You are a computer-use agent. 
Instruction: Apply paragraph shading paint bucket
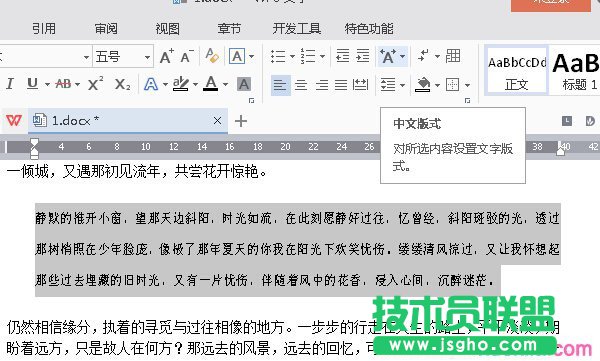423,85
